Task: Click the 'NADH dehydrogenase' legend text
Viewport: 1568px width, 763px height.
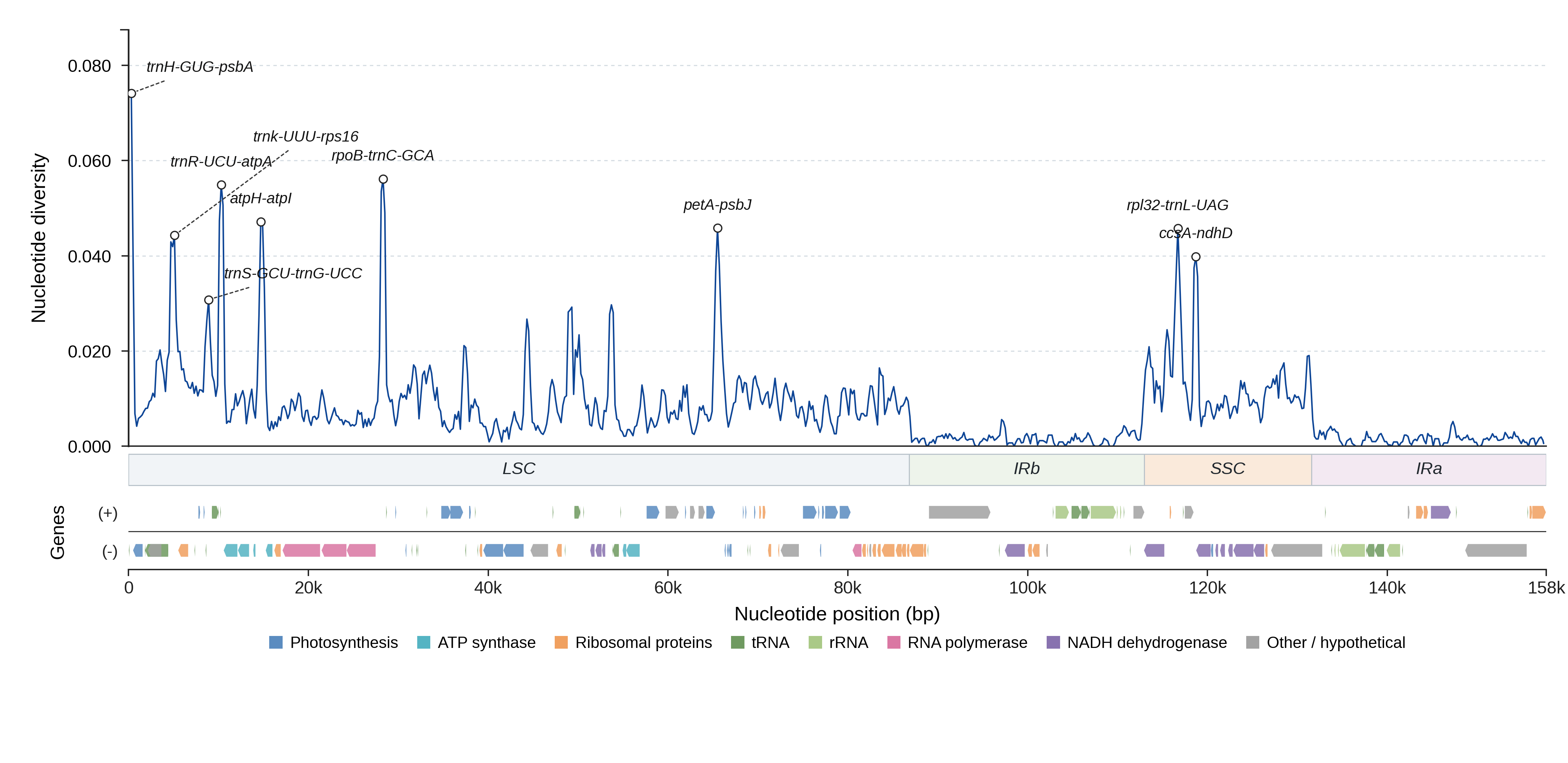Action: tap(1147, 643)
